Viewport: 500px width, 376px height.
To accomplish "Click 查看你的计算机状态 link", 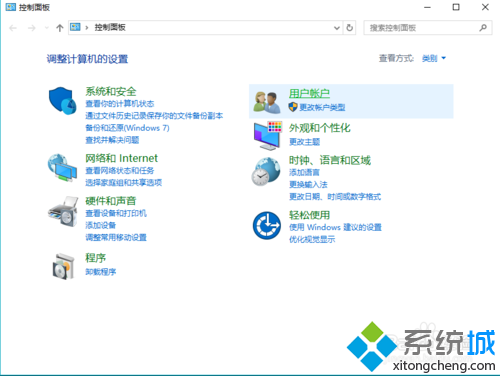I will (x=120, y=104).
